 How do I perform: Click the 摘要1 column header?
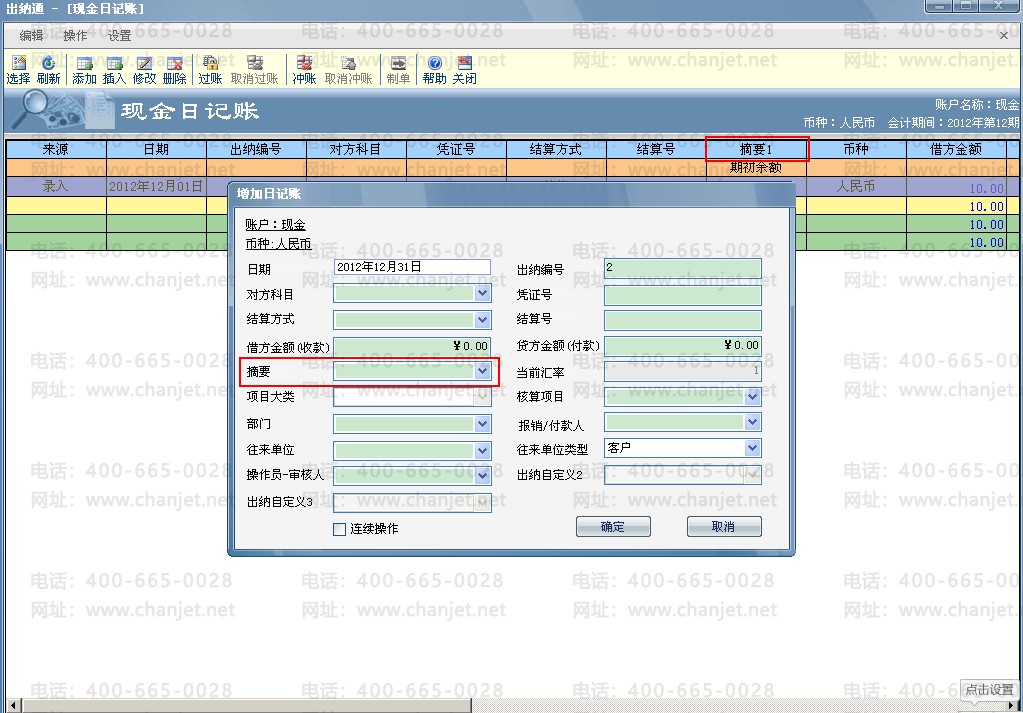tap(757, 149)
